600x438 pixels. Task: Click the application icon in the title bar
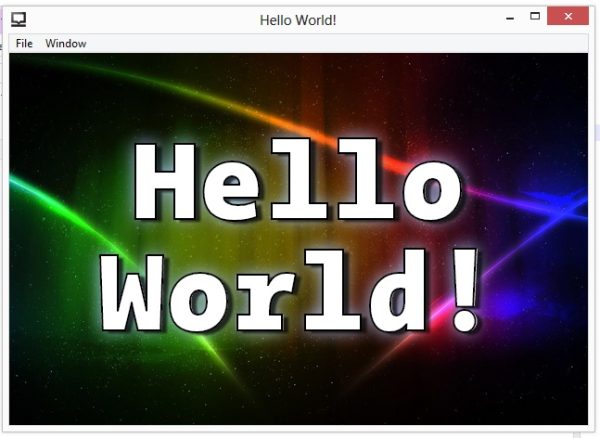pos(19,18)
